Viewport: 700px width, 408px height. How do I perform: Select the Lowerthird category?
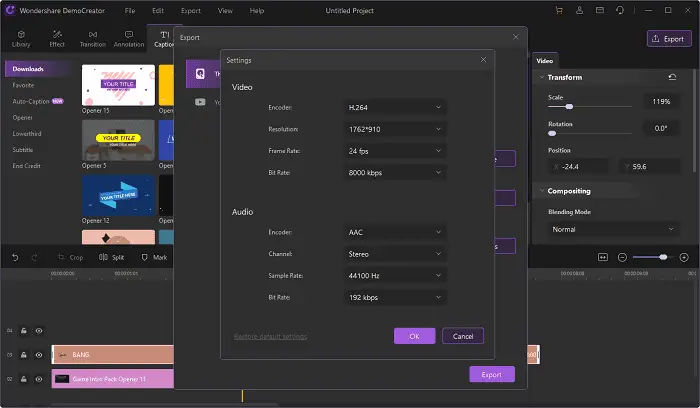(x=27, y=133)
